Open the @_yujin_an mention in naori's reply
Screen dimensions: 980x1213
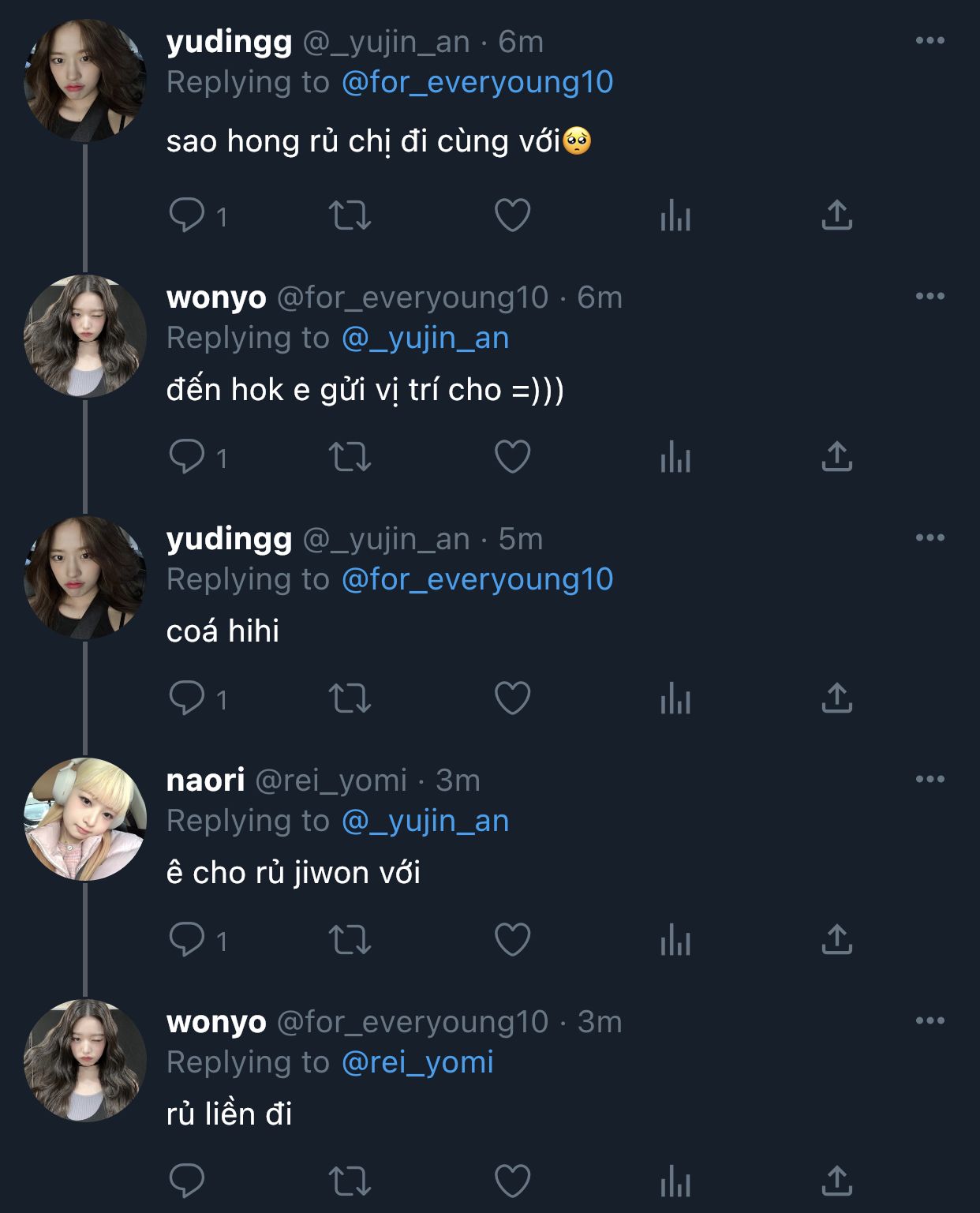(x=425, y=821)
